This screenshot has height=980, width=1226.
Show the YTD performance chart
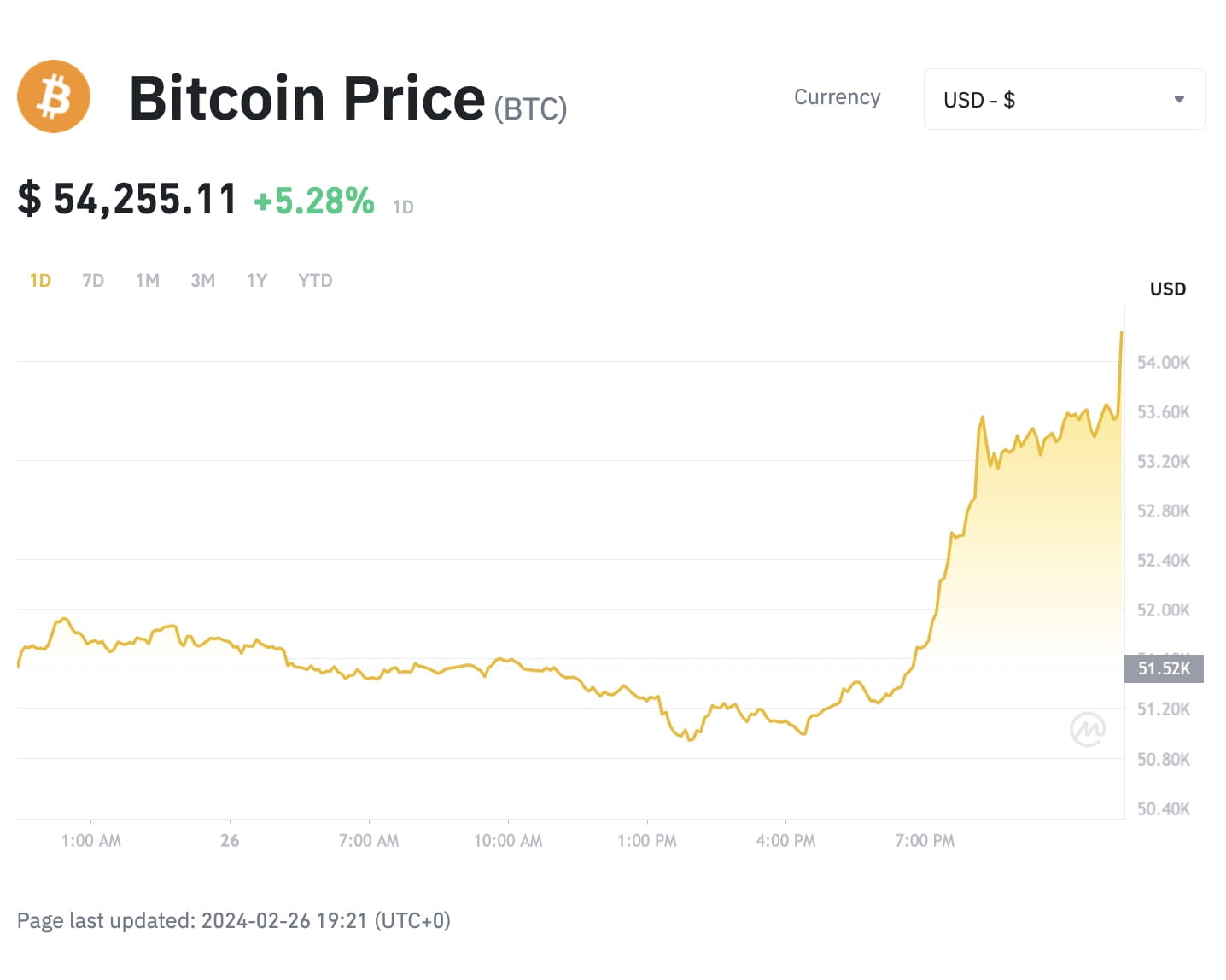coord(314,280)
